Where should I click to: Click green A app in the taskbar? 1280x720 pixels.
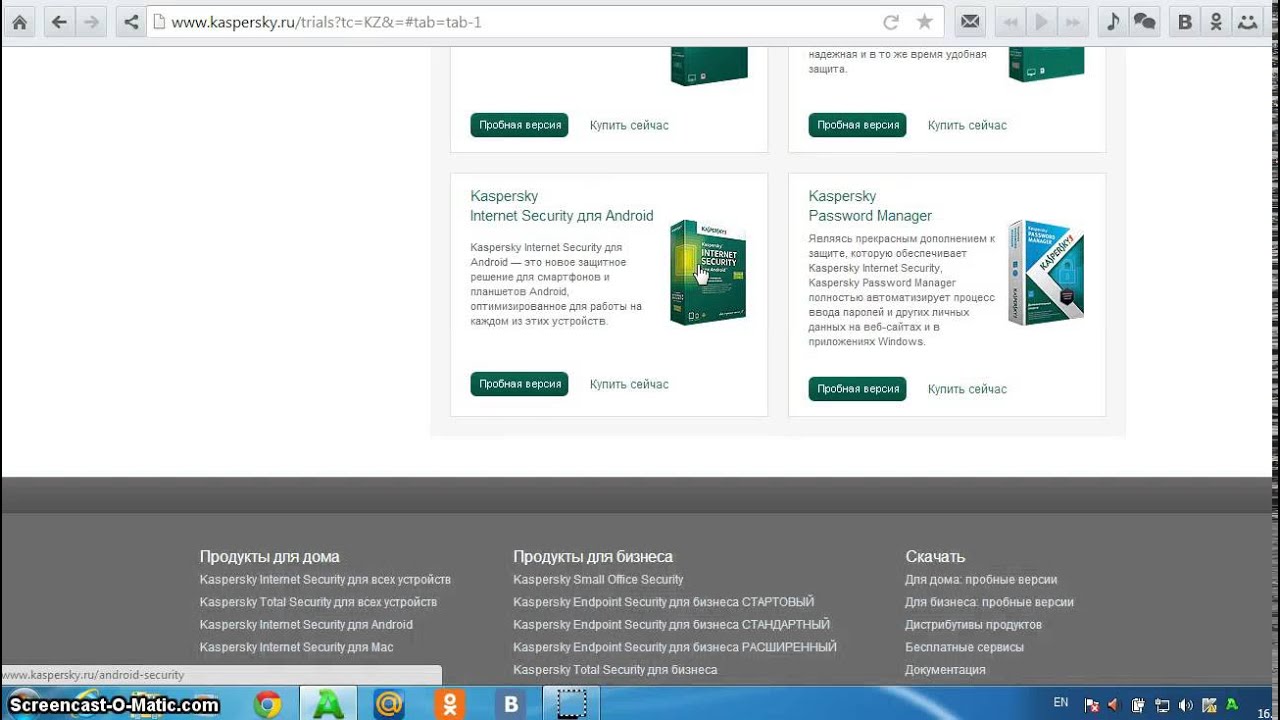pos(328,705)
